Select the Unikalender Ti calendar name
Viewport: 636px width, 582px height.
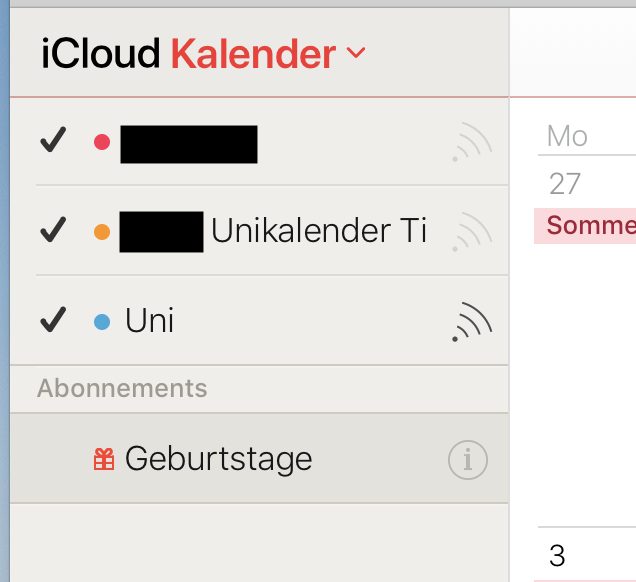(318, 232)
